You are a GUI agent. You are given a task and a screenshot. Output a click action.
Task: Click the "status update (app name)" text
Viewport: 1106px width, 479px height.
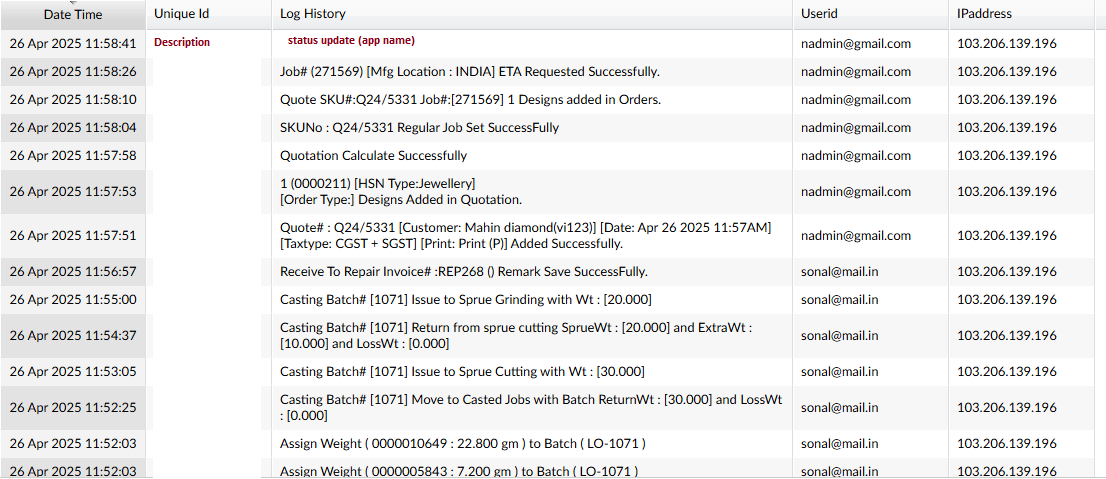(351, 41)
